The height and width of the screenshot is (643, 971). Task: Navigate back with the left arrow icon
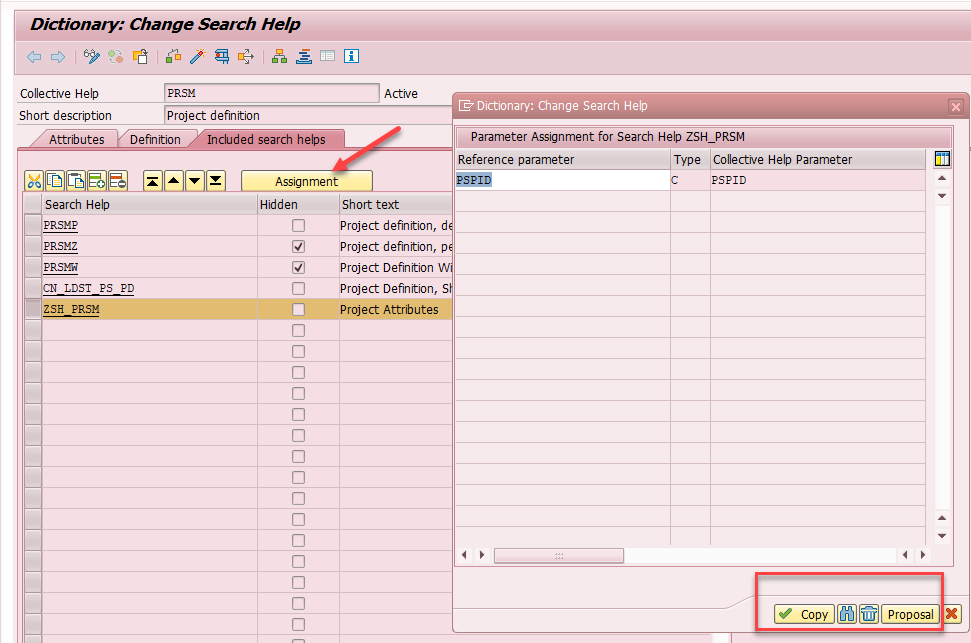point(32,57)
